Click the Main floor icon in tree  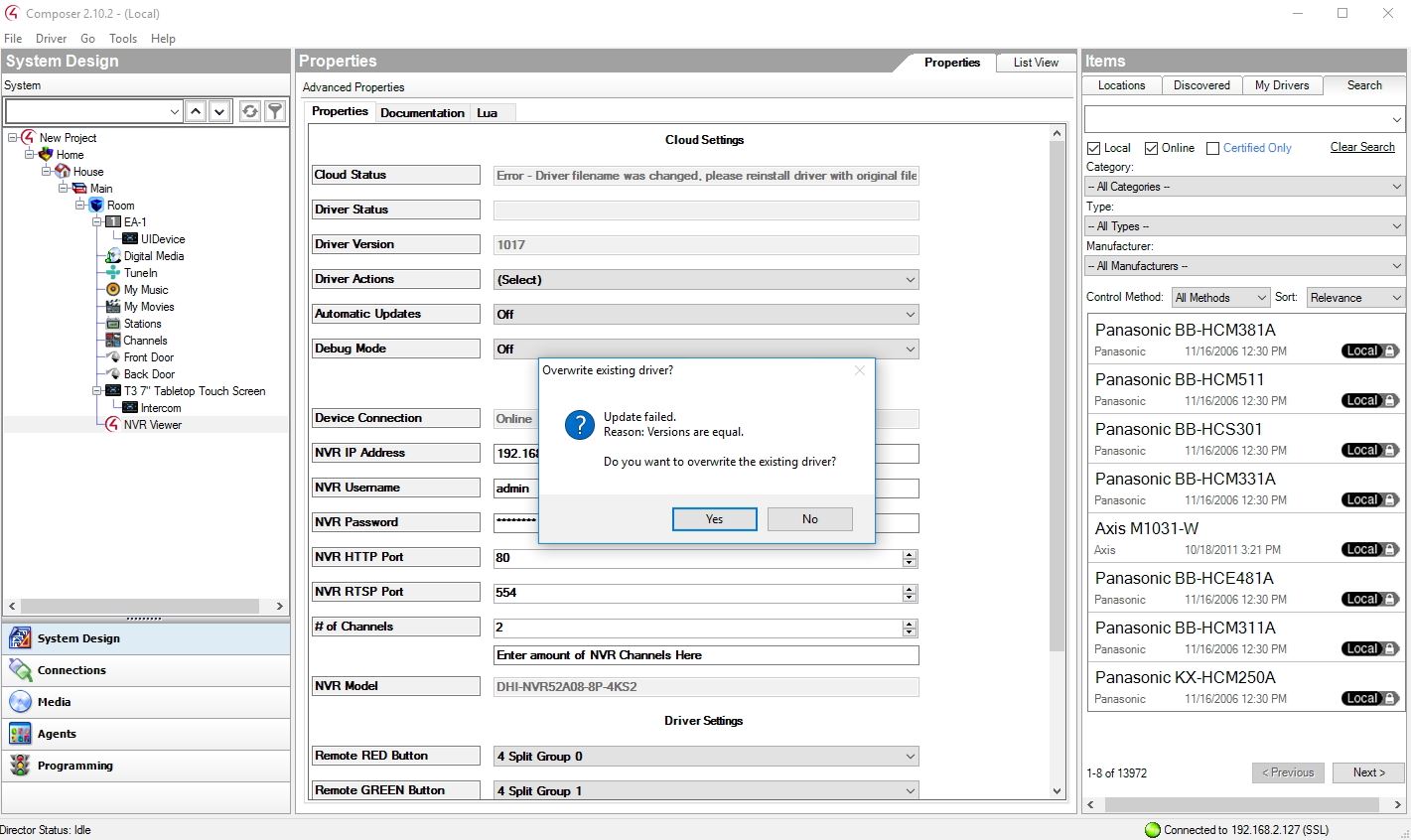[78, 188]
